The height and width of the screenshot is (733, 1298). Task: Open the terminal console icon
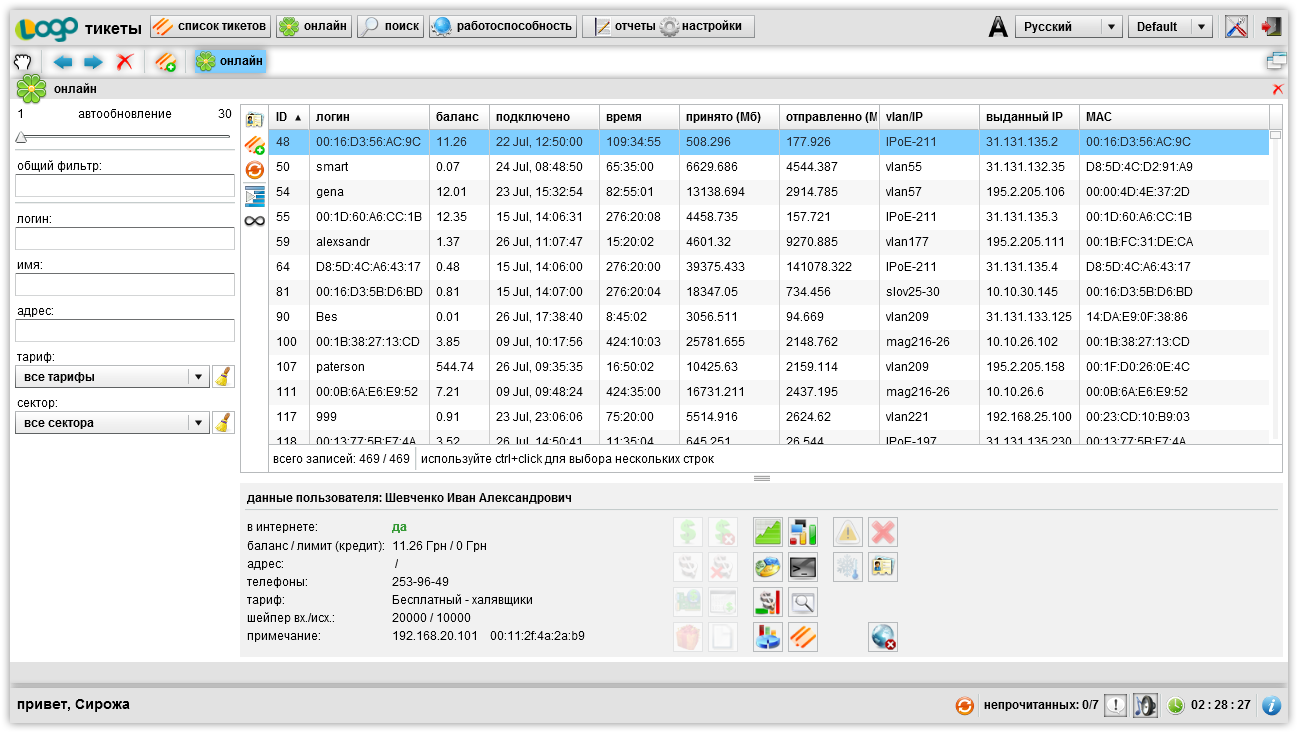[802, 568]
